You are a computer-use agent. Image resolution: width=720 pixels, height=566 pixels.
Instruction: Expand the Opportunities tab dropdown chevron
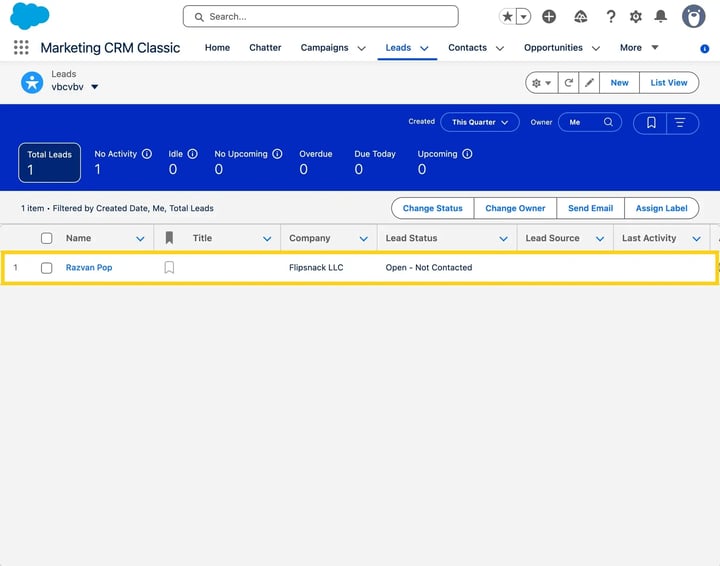coord(596,48)
